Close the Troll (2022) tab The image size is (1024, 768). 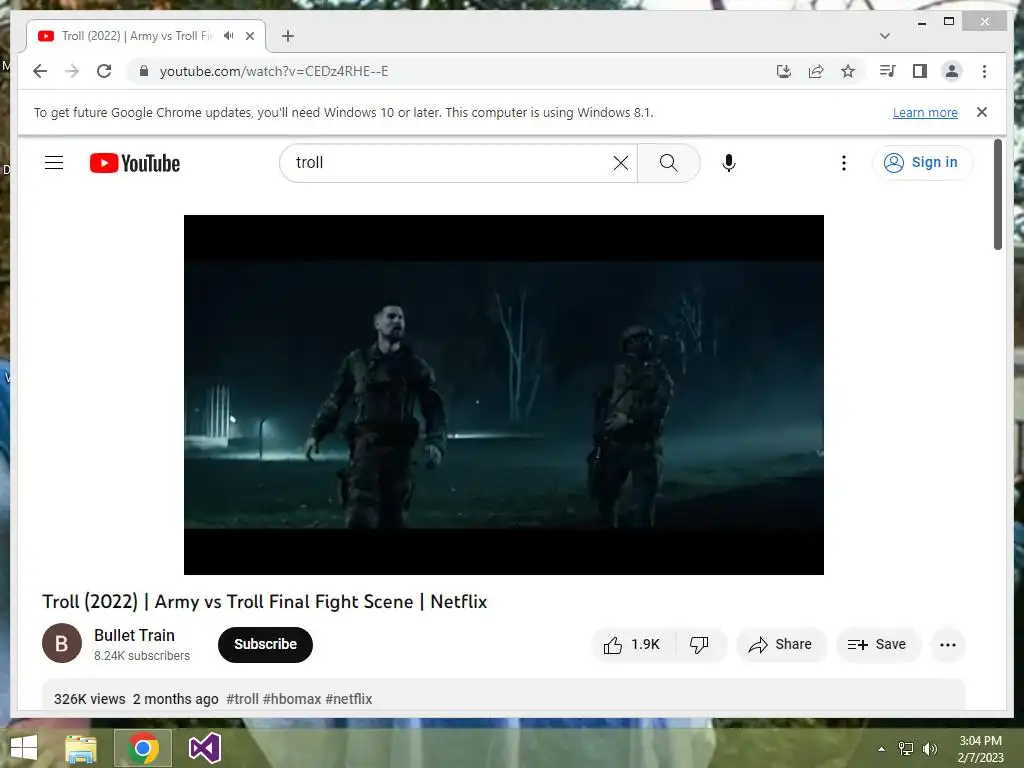[249, 36]
